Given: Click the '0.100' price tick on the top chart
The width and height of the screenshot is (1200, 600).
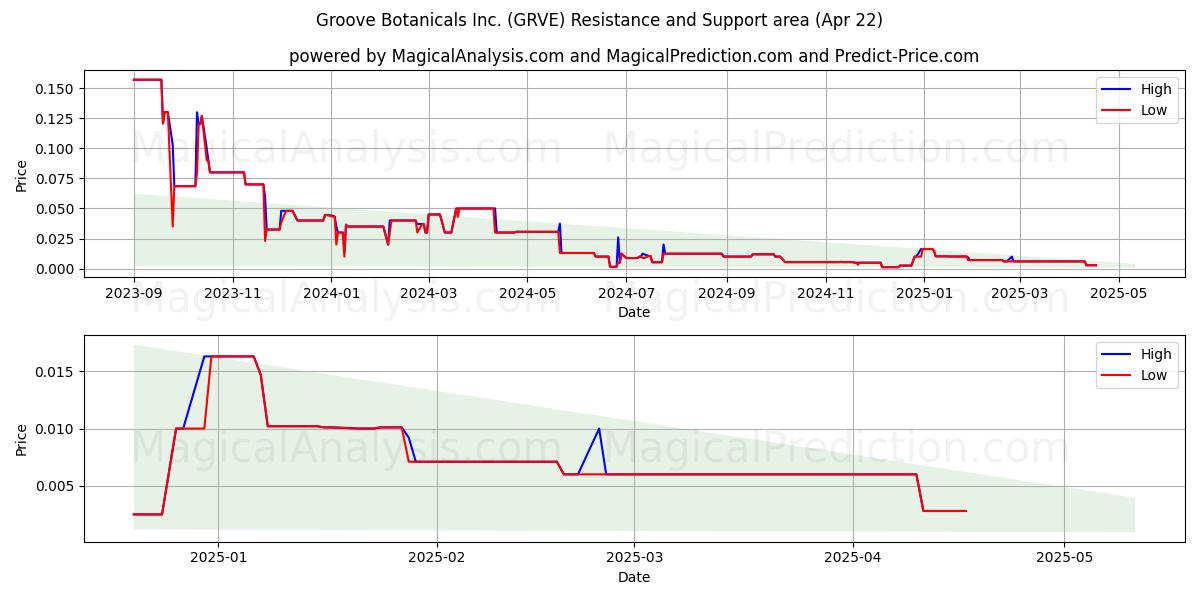Looking at the screenshot, I should coord(54,149).
